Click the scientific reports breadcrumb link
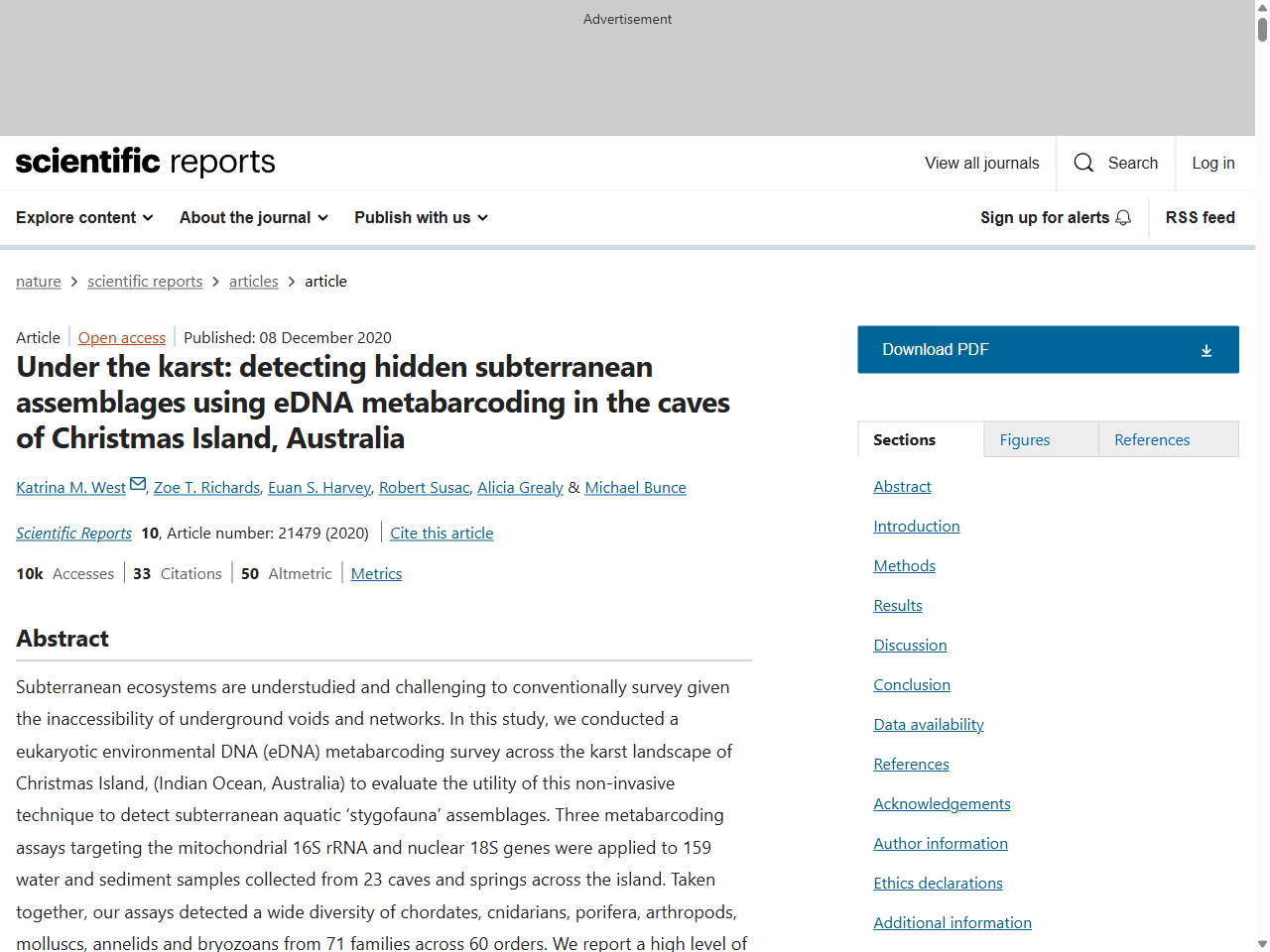Viewport: 1270px width, 952px height. 145,282
